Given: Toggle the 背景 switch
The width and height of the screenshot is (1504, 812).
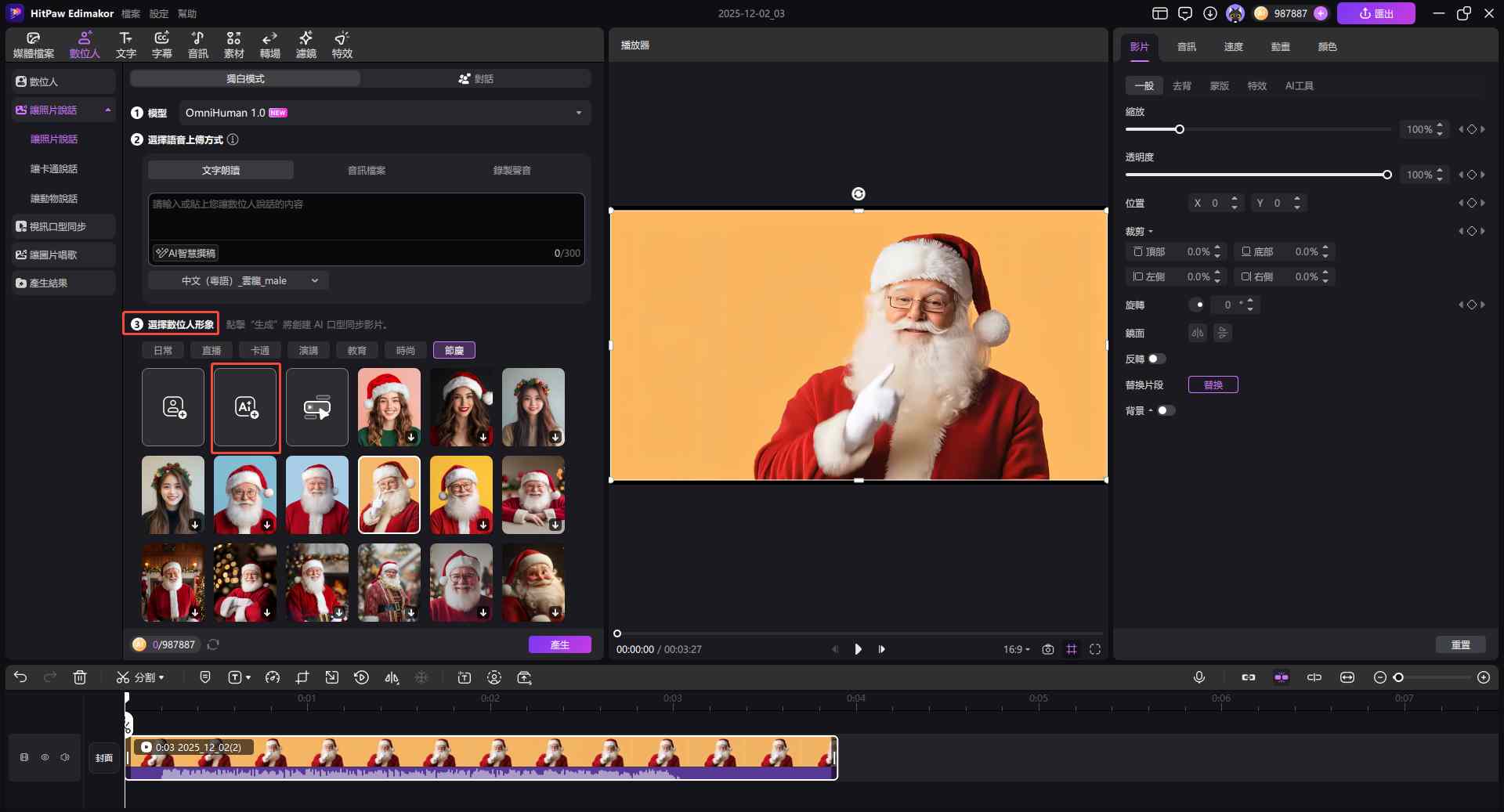Looking at the screenshot, I should pyautogui.click(x=1166, y=410).
